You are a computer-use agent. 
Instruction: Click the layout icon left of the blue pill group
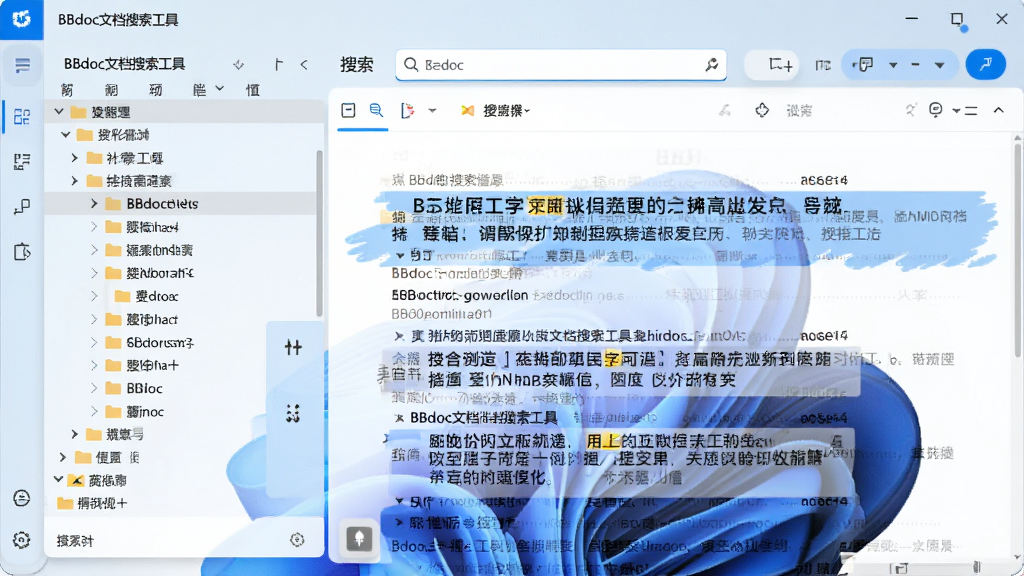pyautogui.click(x=823, y=65)
